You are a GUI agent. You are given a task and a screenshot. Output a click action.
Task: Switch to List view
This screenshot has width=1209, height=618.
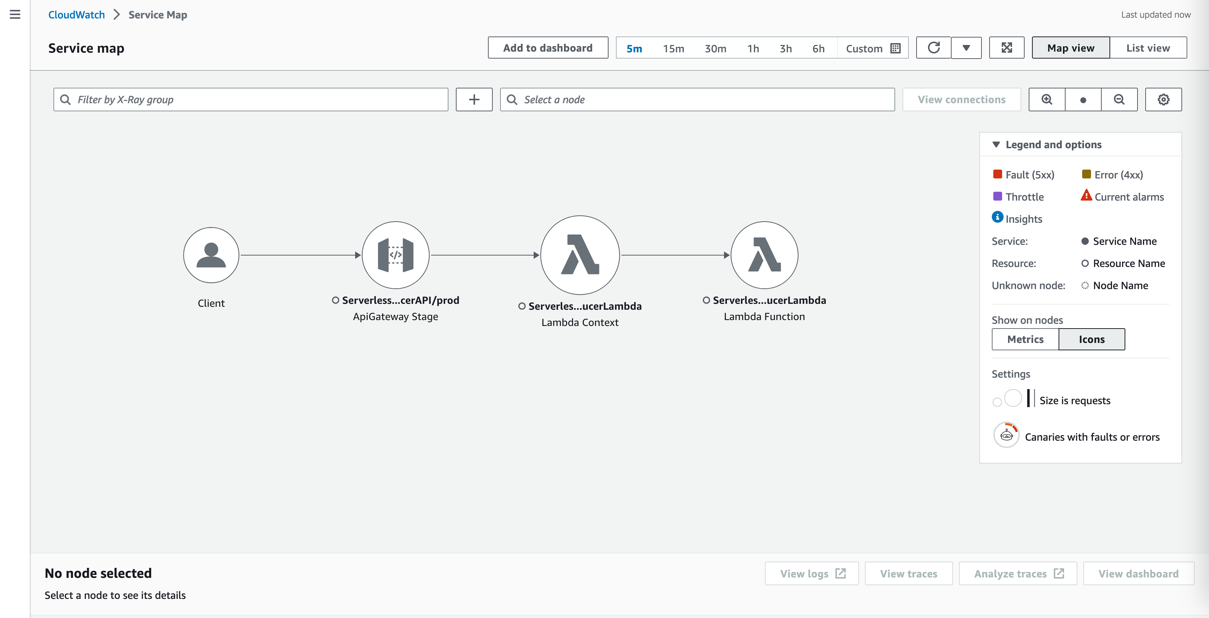click(1147, 48)
